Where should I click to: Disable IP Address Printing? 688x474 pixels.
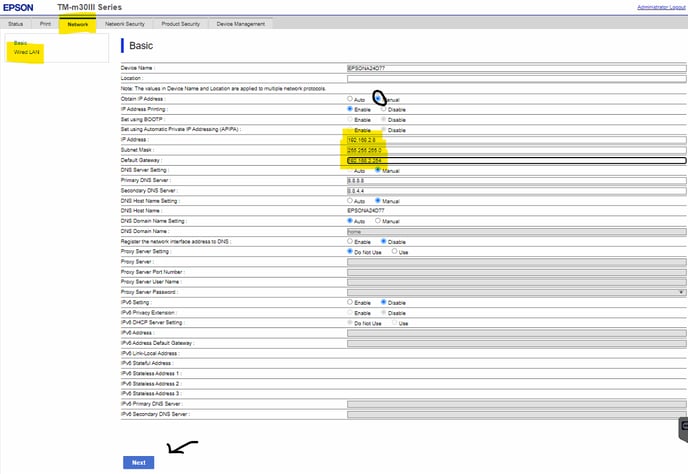(x=383, y=109)
